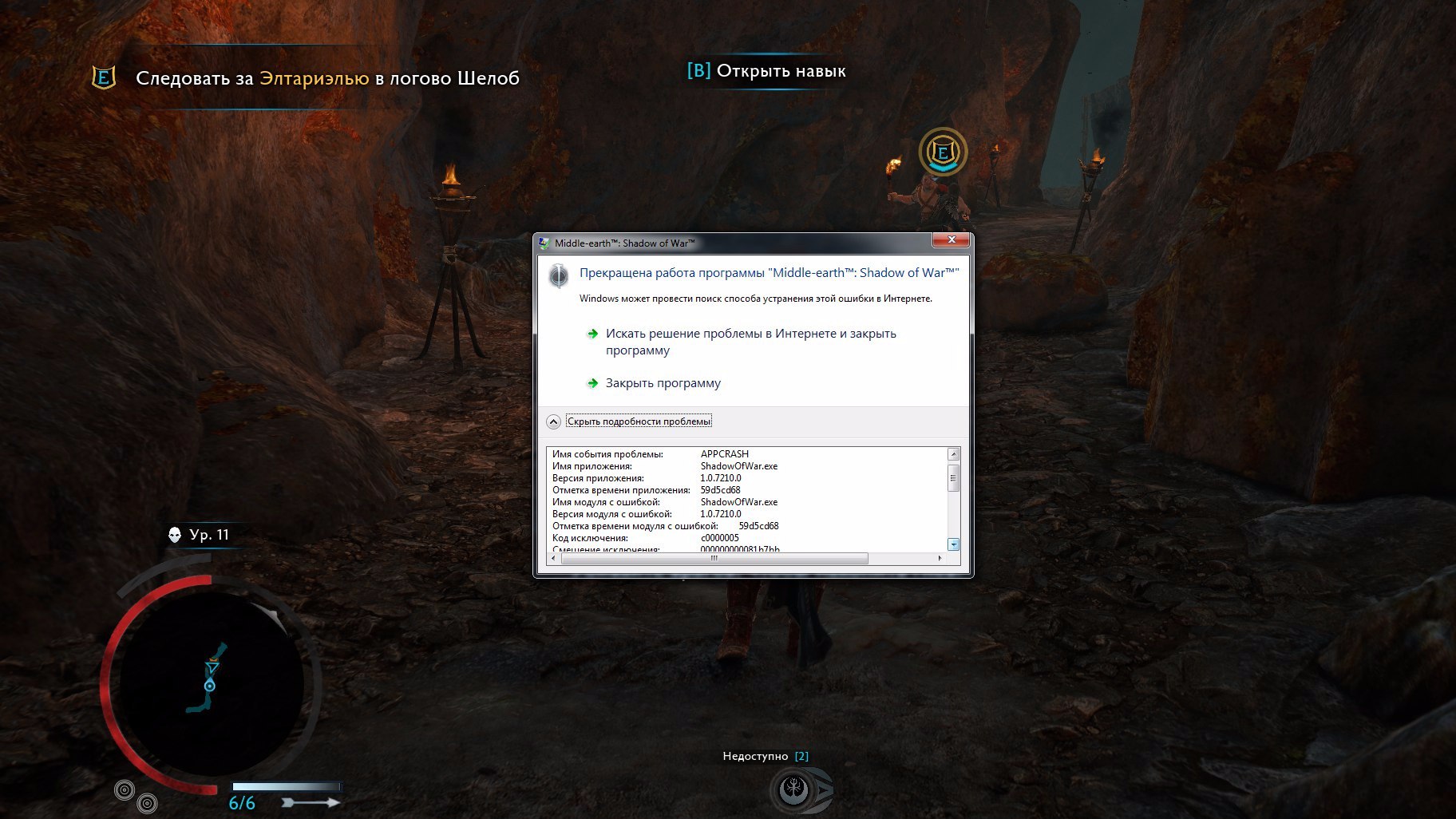Click the small app icon in dialog title bar
The height and width of the screenshot is (819, 1456).
pos(544,243)
